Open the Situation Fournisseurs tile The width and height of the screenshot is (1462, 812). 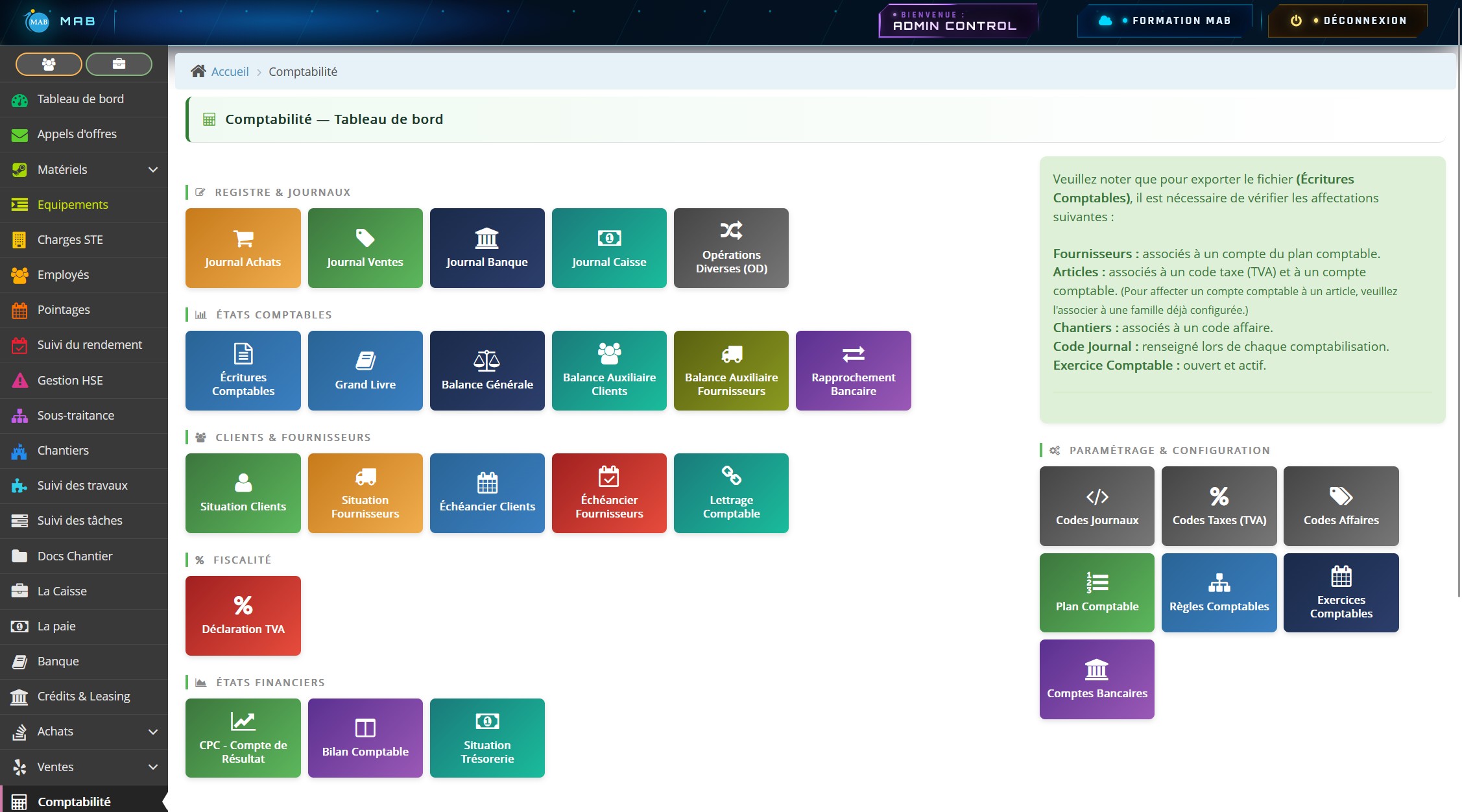[365, 493]
